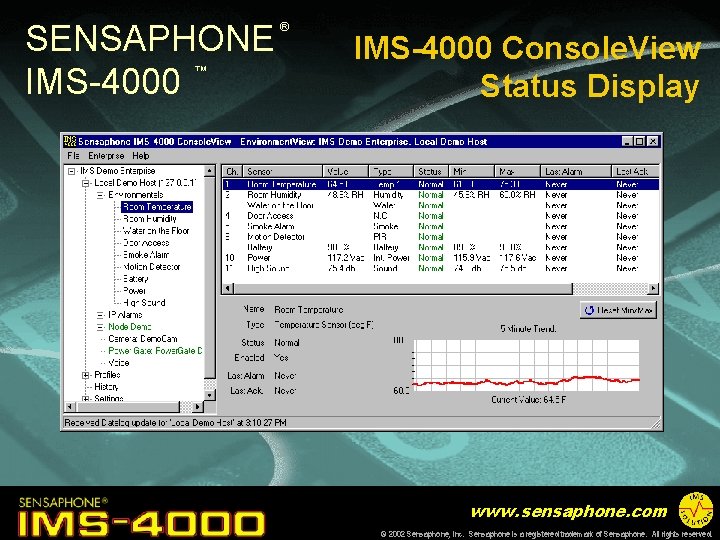Sort by the Sensor column header
The width and height of the screenshot is (720, 540).
point(282,172)
